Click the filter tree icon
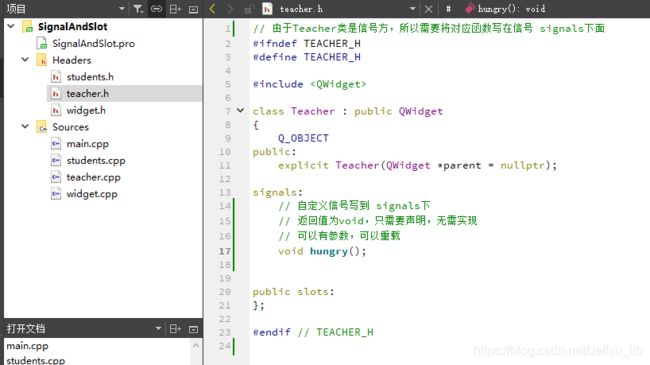Viewport: 650px width, 365px height. [x=138, y=9]
